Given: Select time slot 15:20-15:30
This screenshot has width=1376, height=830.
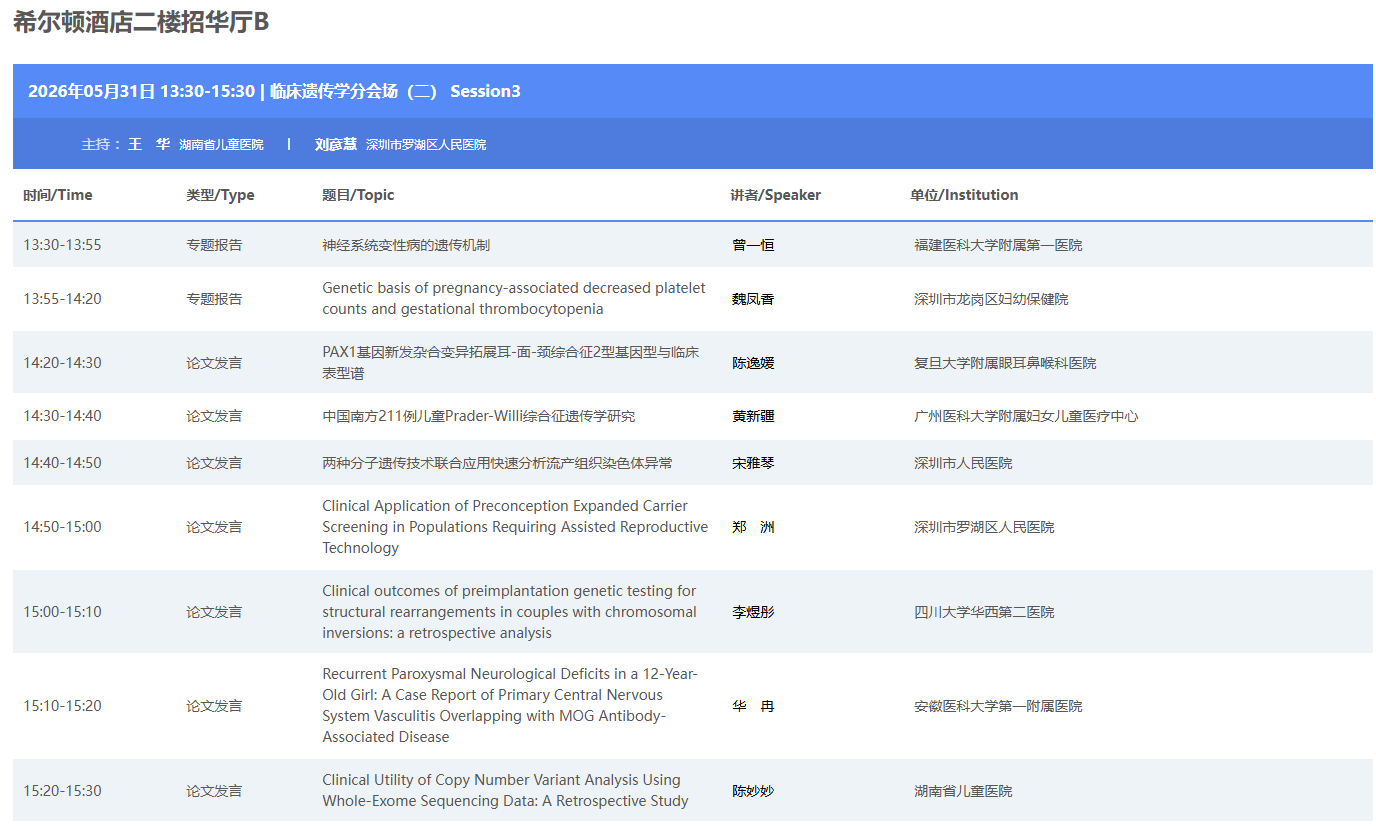Looking at the screenshot, I should coord(62,791).
